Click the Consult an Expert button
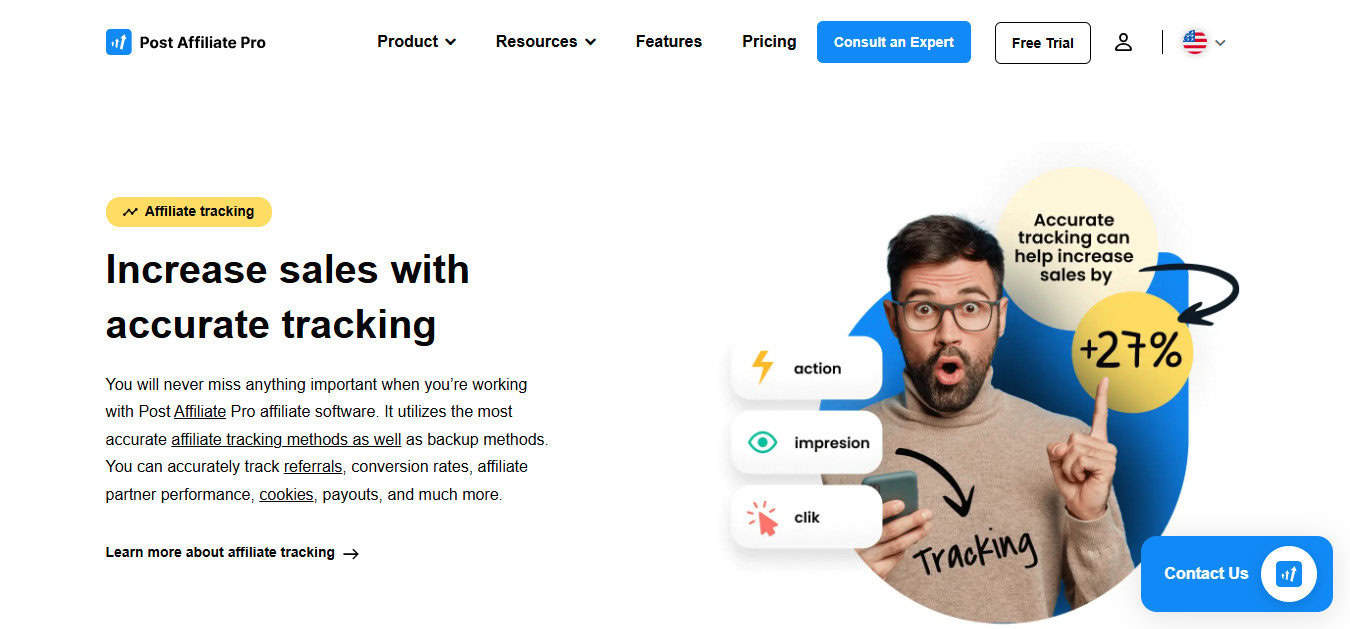This screenshot has height=629, width=1350. click(x=894, y=42)
